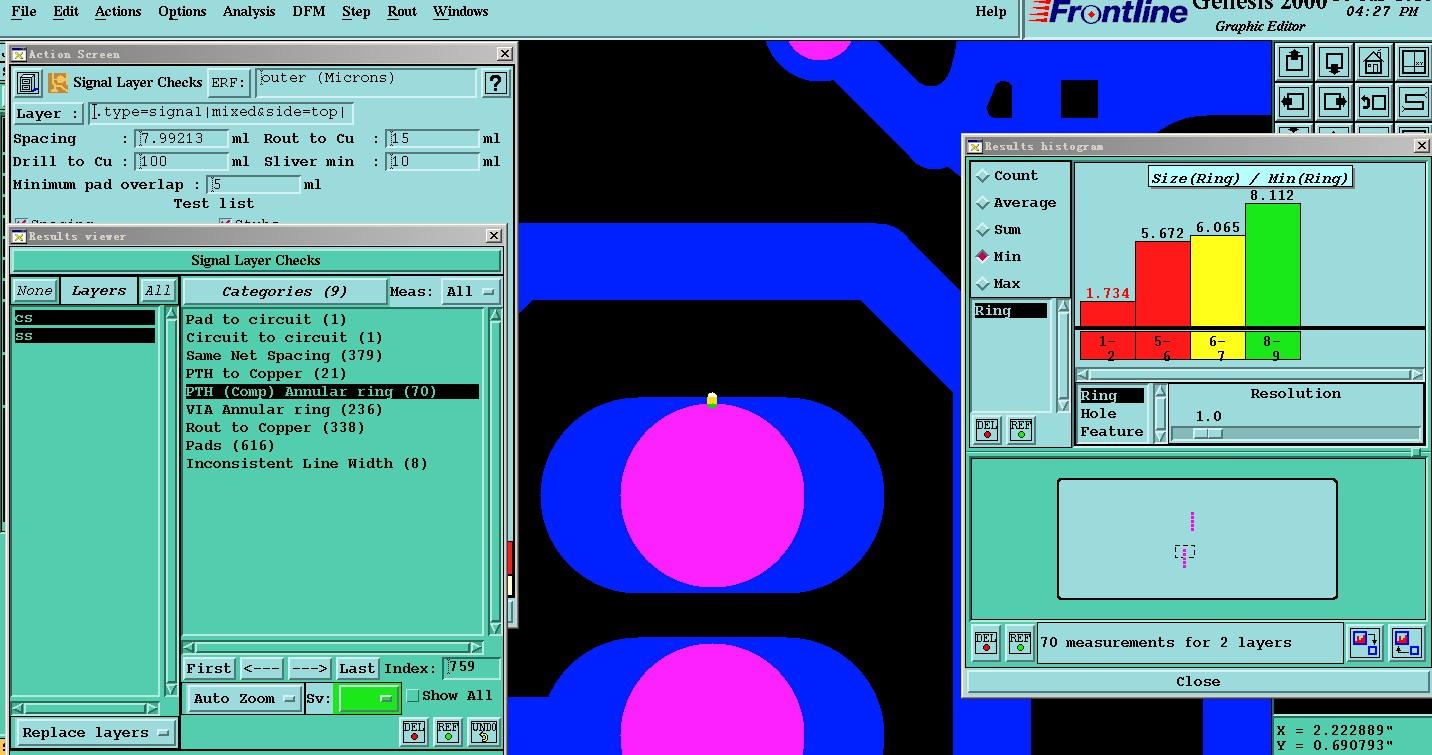The height and width of the screenshot is (755, 1432).
Task: Open the Action Screen help question mark
Action: pos(495,83)
